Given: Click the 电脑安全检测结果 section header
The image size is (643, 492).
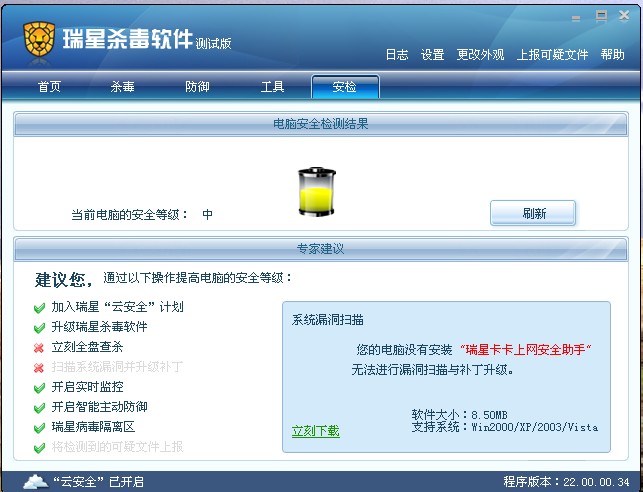Looking at the screenshot, I should (321, 124).
